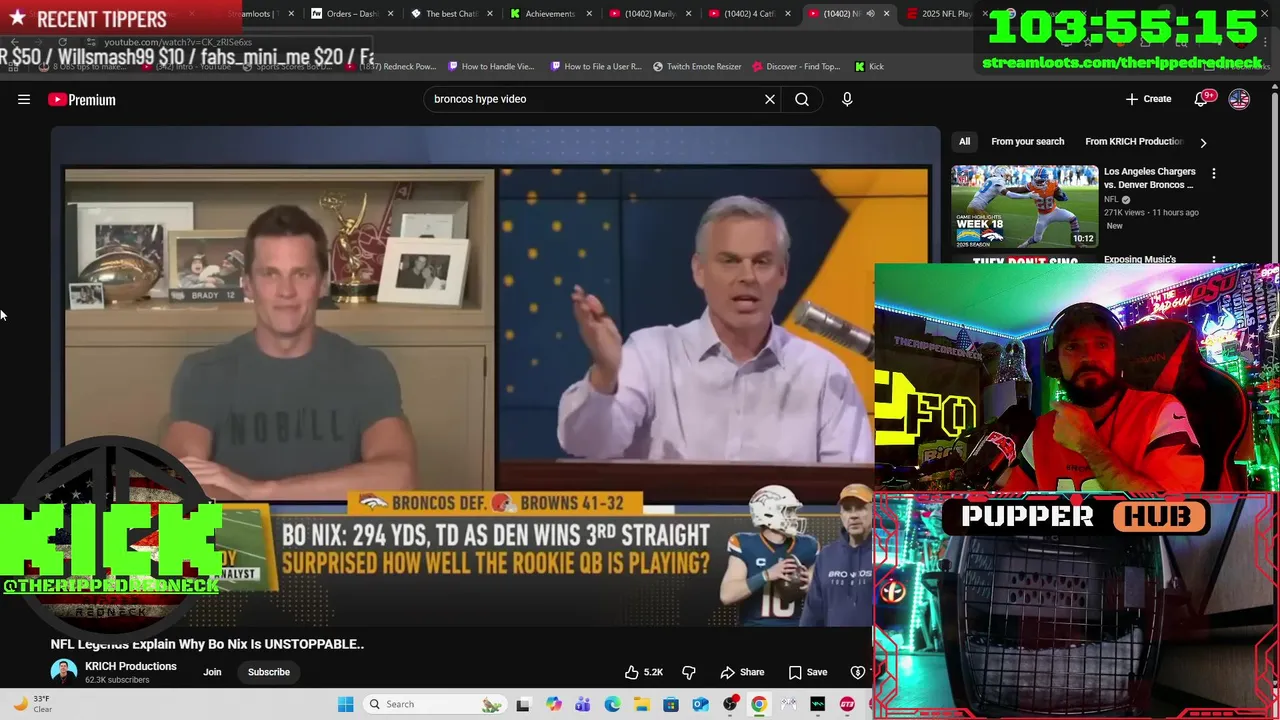Click the Share button
This screenshot has width=1280, height=720.
[742, 672]
